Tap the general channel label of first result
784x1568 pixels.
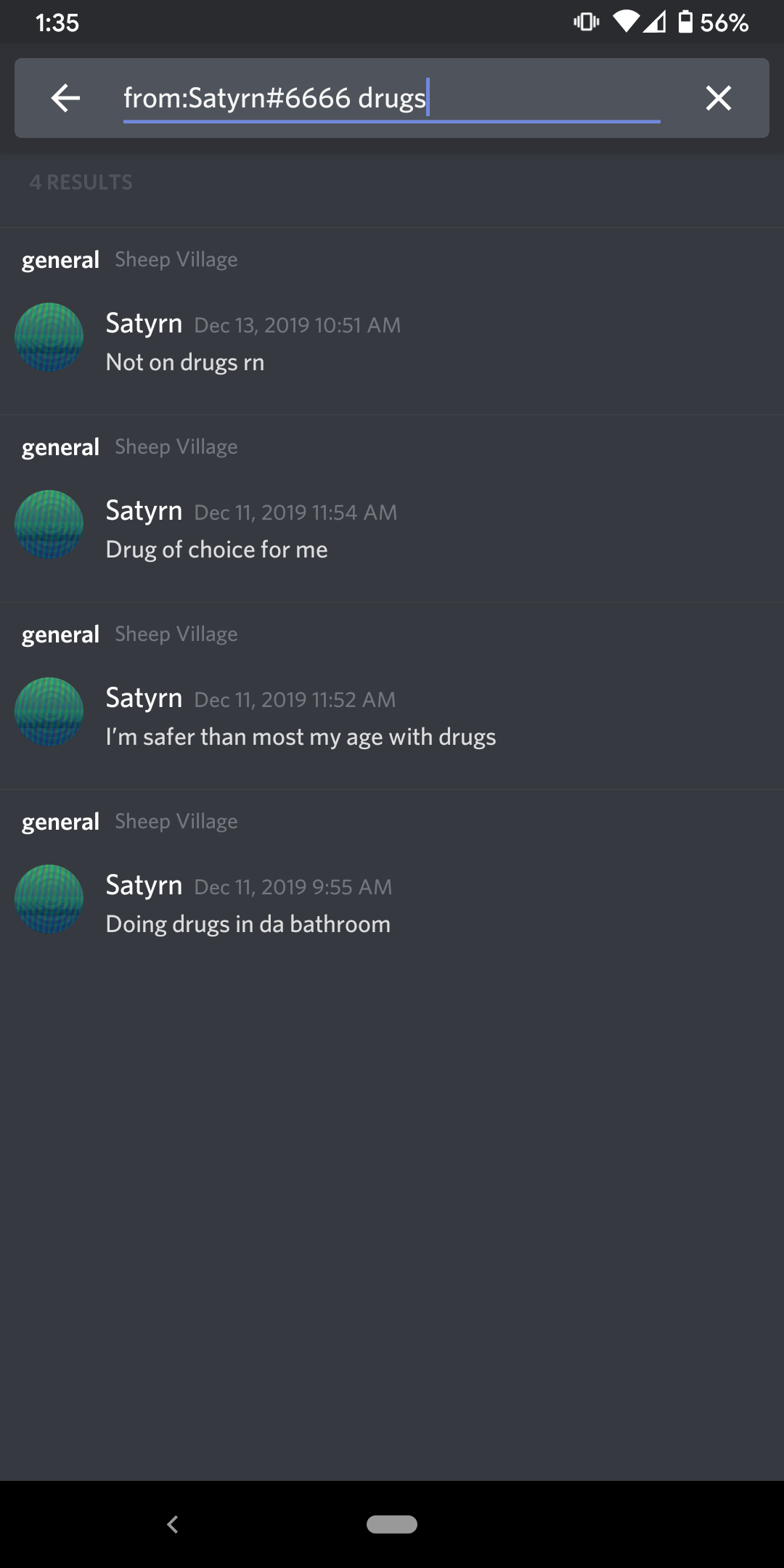pos(60,260)
